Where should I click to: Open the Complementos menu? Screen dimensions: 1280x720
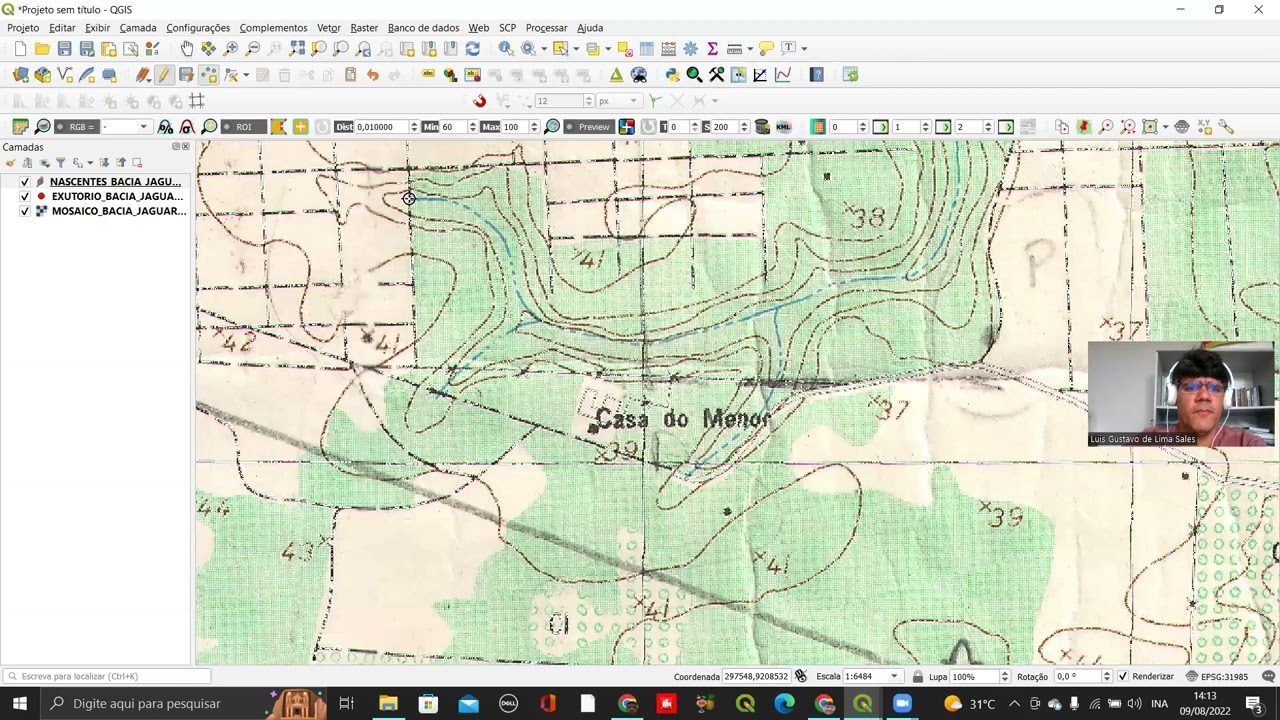pos(273,28)
